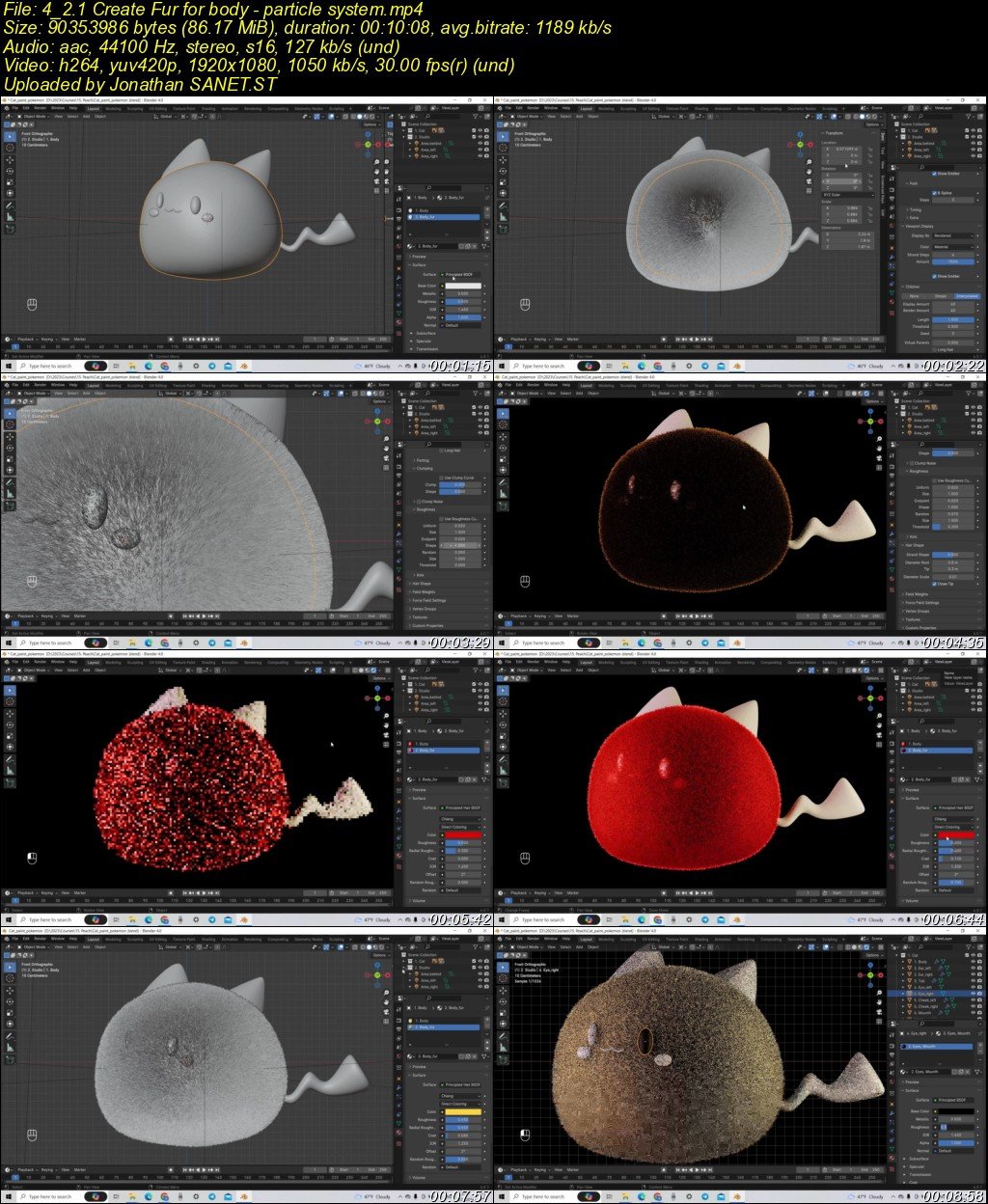Screen dimensions: 988x1204
Task: Toggle Clump Noise checkbox in 00:03:29 frame
Action: 419,502
